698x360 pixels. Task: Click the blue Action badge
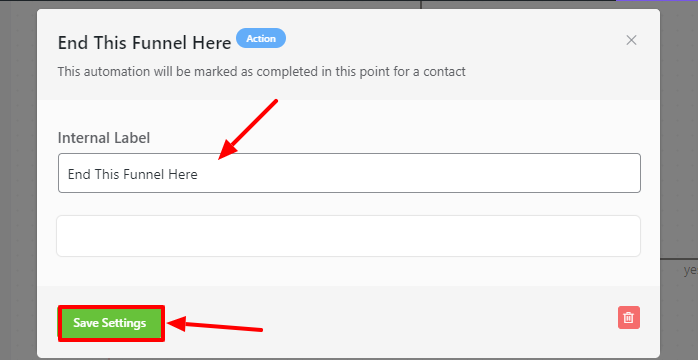point(261,38)
